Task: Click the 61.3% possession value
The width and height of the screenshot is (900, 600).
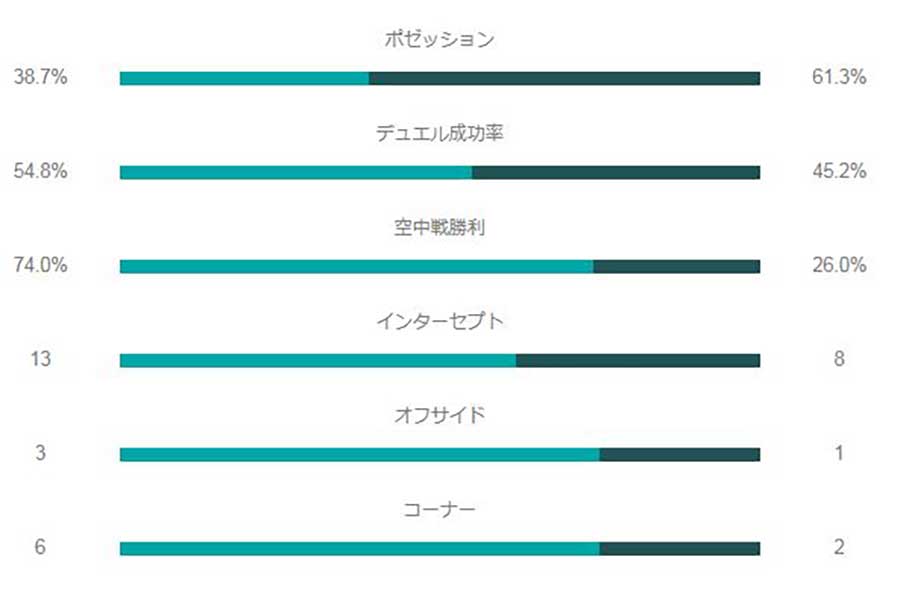Action: (x=838, y=77)
